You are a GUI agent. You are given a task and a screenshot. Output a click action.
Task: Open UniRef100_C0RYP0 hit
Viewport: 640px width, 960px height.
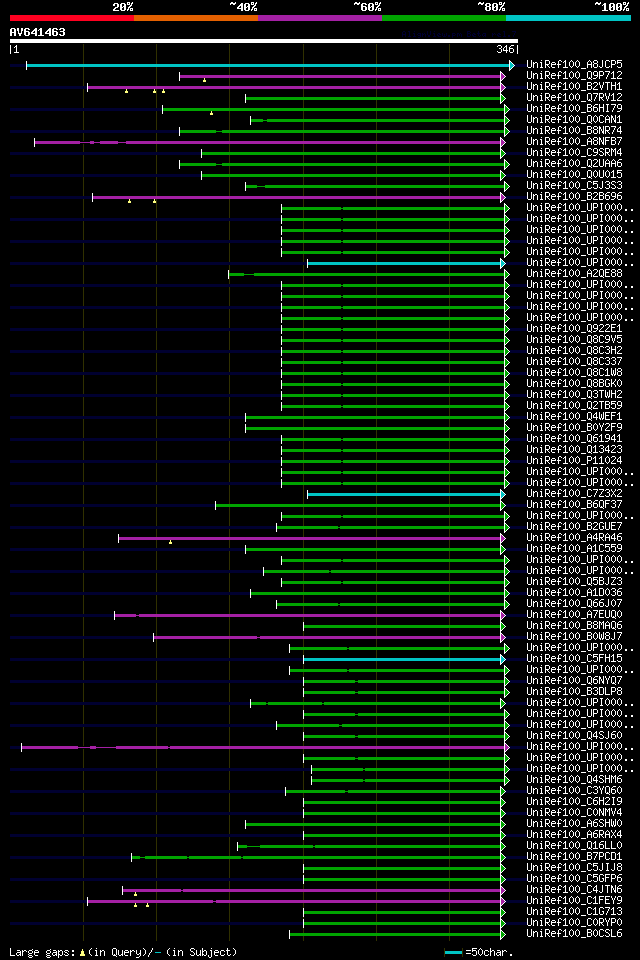pos(574,923)
